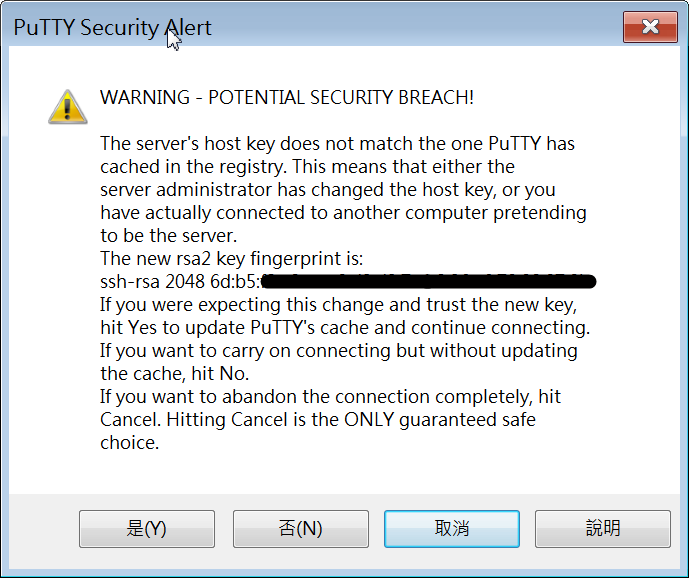Viewport: 689px width, 578px height.
Task: Choose 否(N) to connect without caching
Action: [301, 528]
